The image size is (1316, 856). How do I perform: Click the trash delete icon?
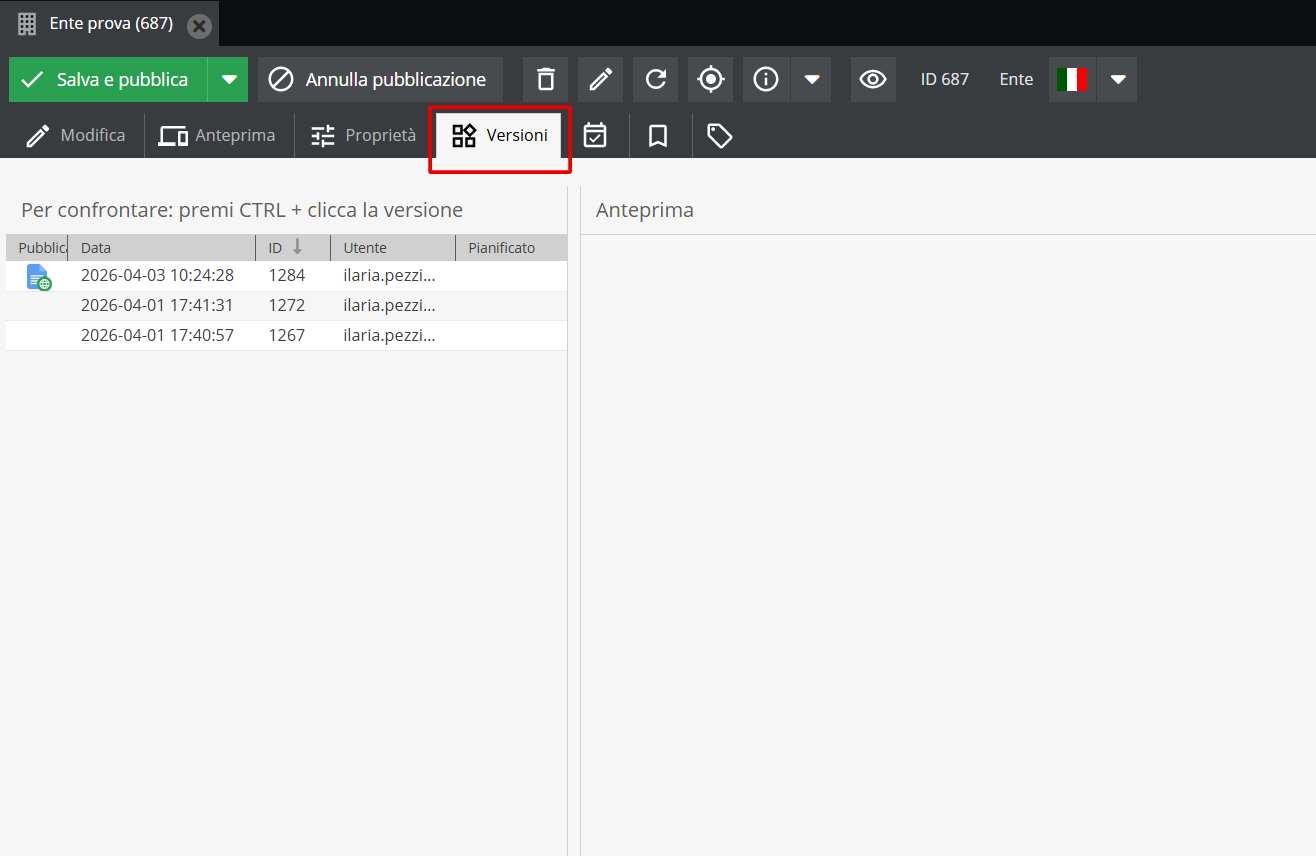545,80
